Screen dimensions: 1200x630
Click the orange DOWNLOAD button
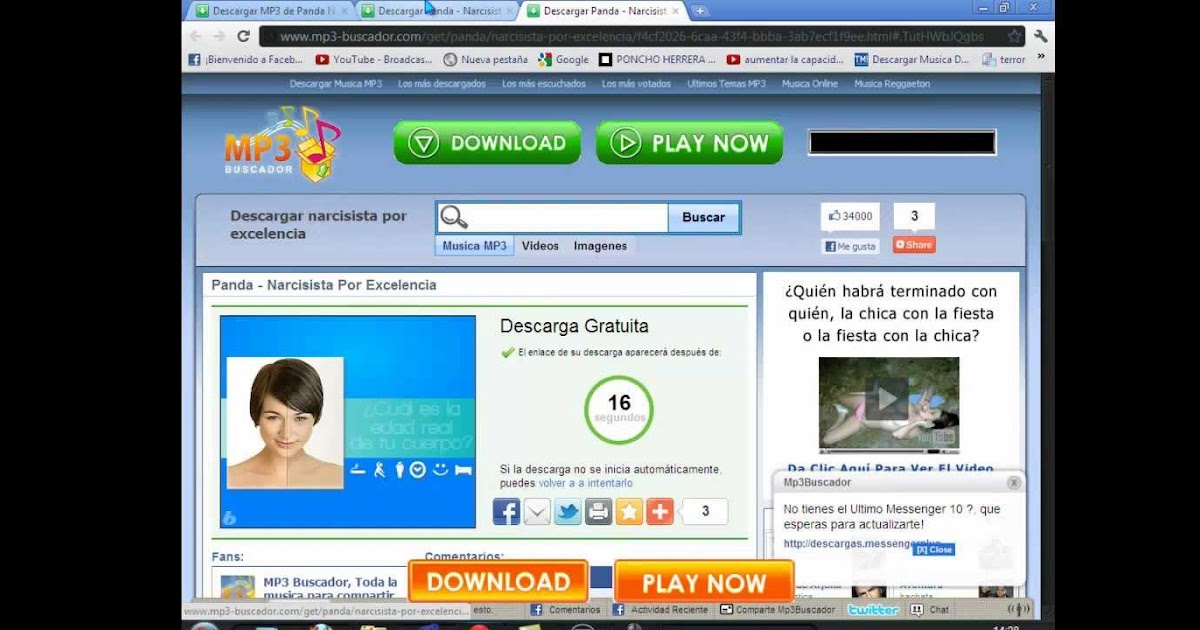coord(498,582)
